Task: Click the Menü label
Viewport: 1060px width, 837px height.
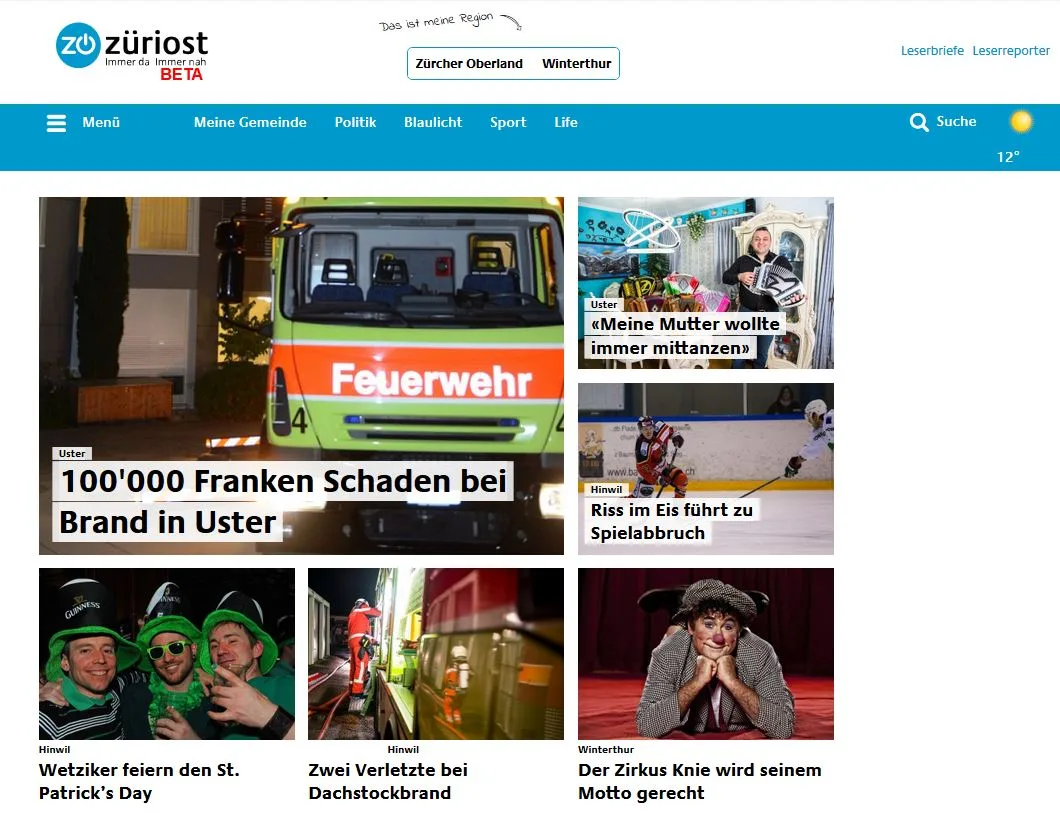Action: tap(101, 122)
